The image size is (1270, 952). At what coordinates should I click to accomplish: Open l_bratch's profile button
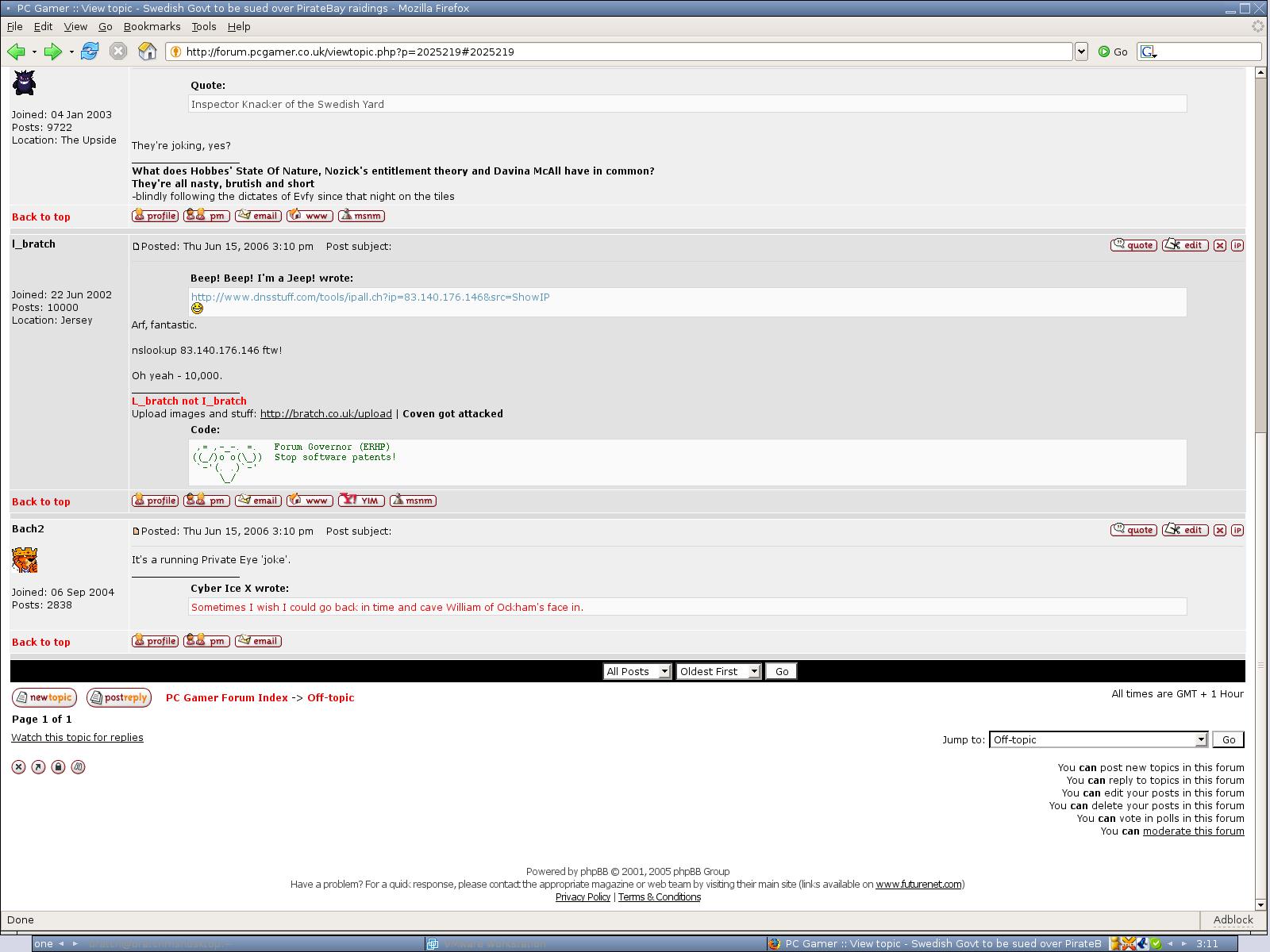coord(155,501)
